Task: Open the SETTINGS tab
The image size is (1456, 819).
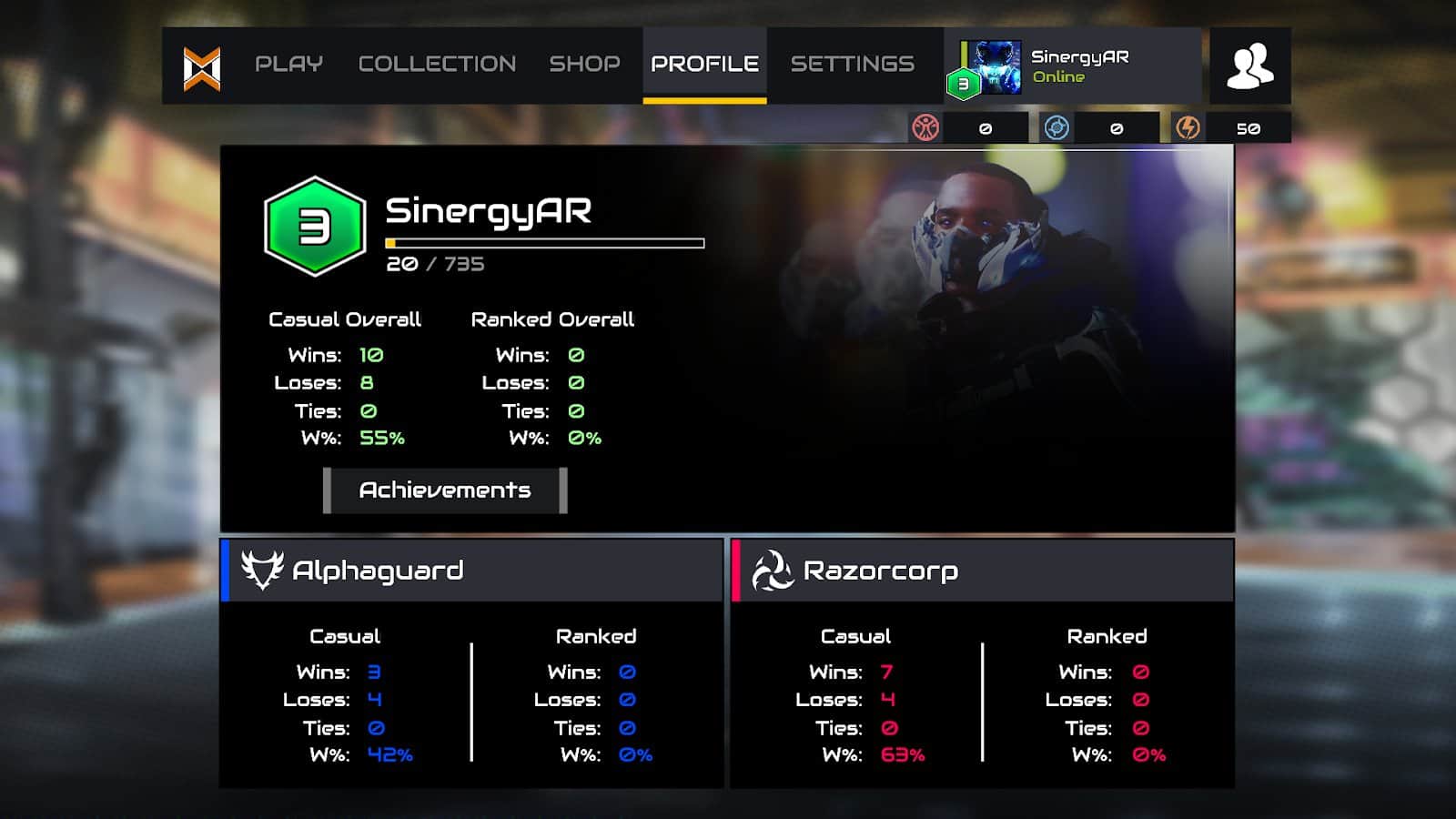Action: point(853,64)
